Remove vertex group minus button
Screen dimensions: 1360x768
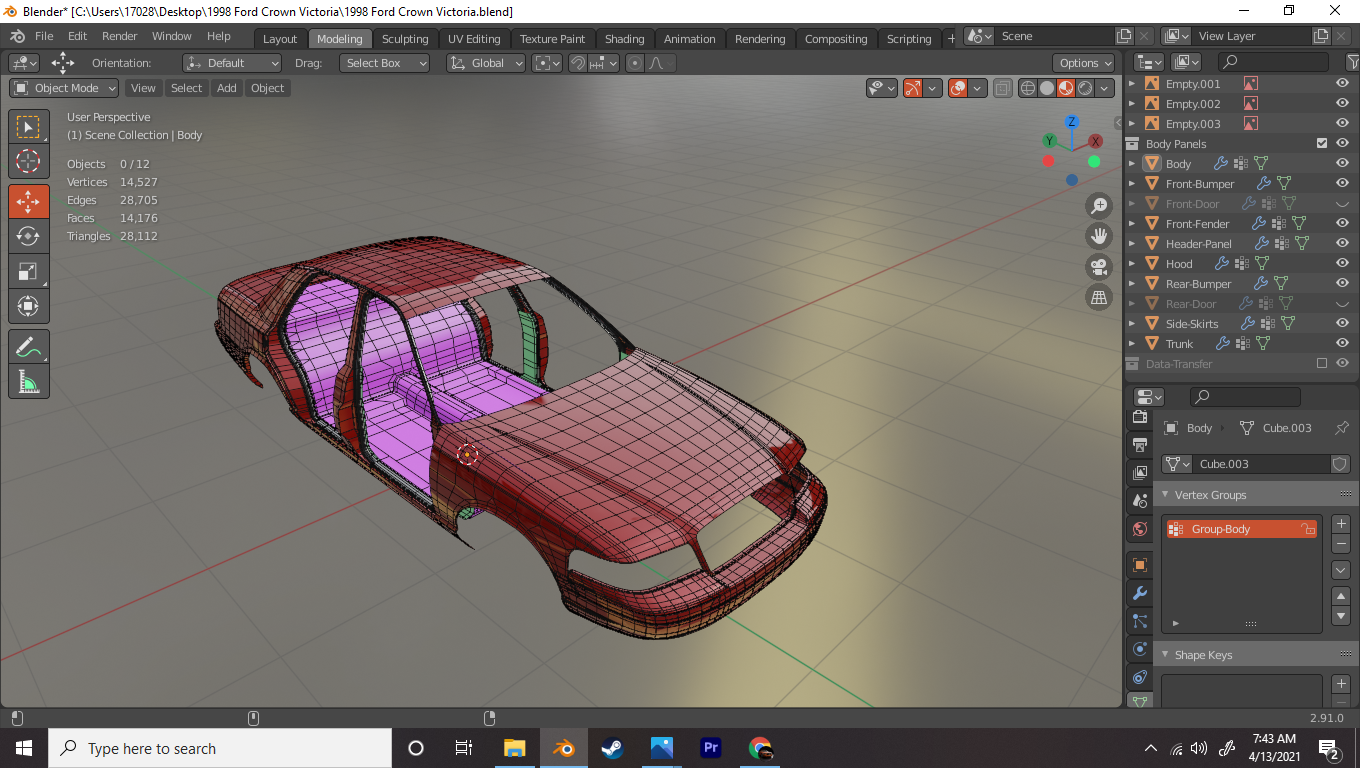tap(1342, 544)
